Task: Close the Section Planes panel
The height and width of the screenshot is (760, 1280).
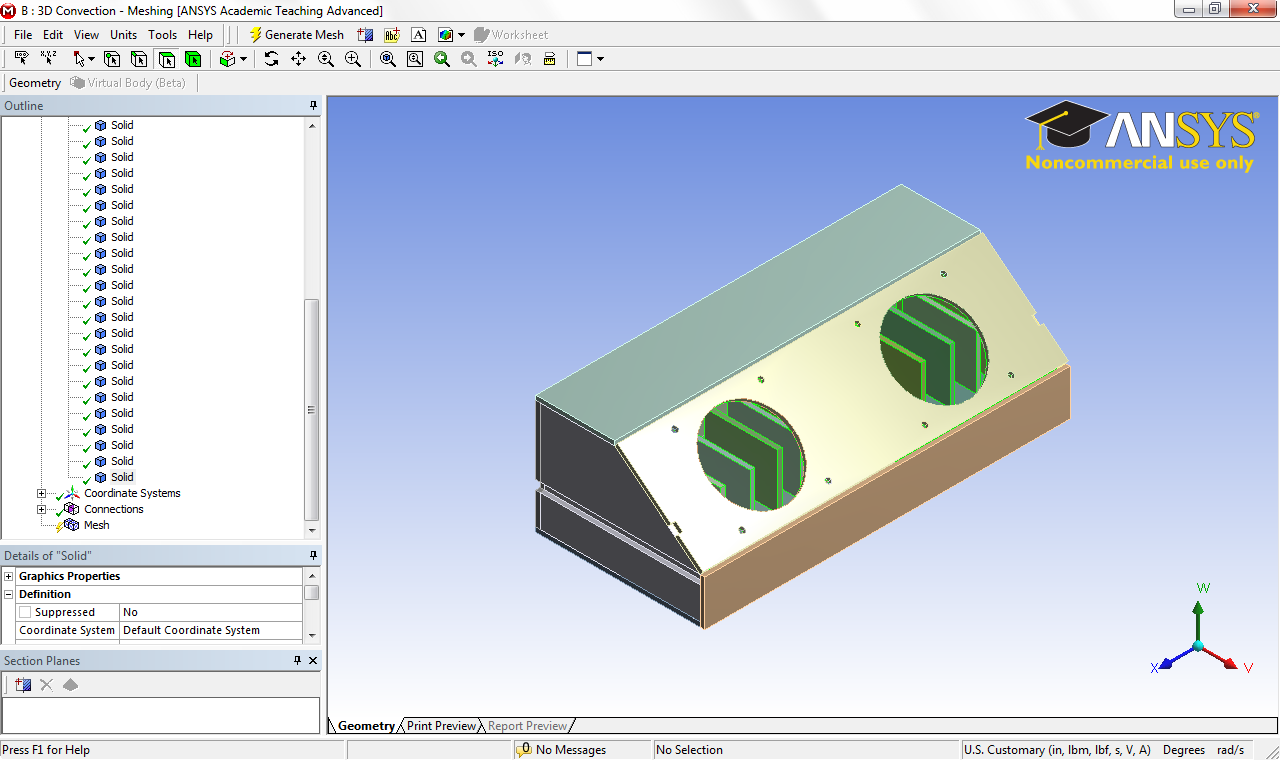Action: [x=313, y=661]
